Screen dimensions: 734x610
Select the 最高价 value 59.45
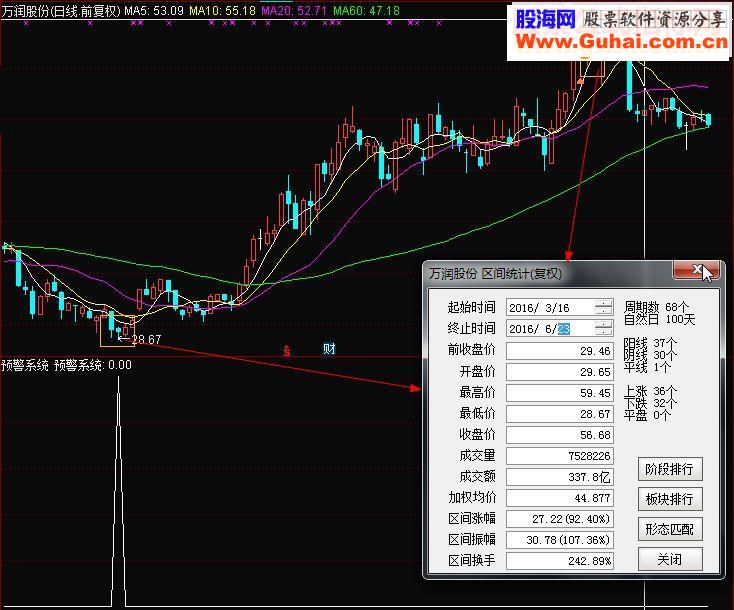pyautogui.click(x=559, y=393)
